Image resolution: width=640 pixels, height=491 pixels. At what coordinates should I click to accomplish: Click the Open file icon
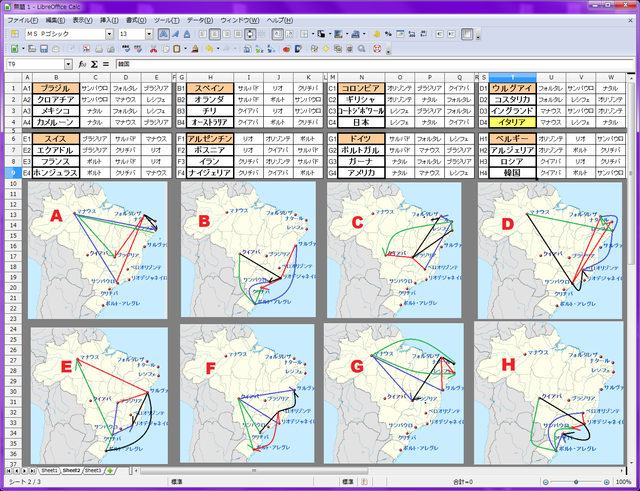(x=32, y=49)
